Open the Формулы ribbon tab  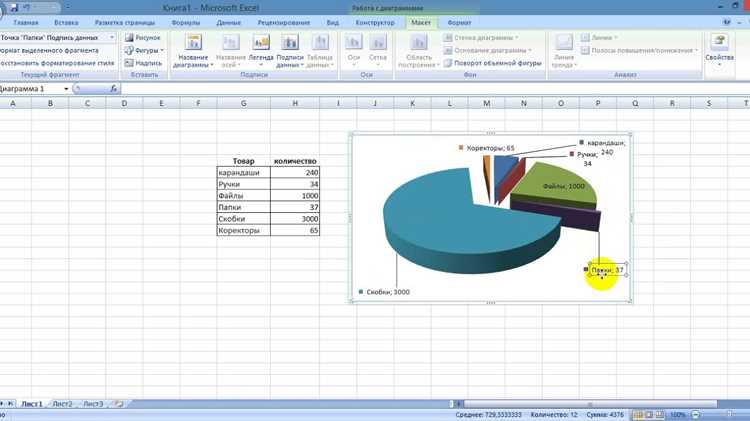(x=186, y=22)
